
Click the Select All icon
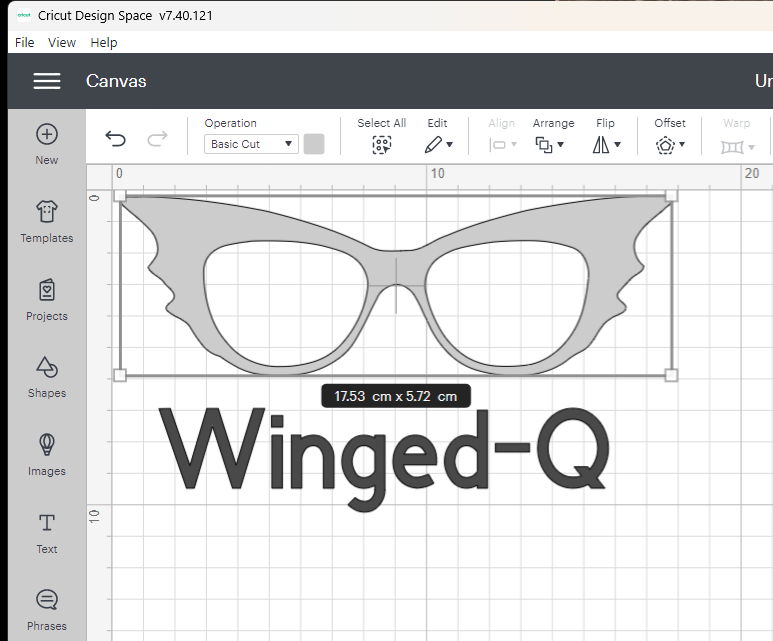click(381, 145)
